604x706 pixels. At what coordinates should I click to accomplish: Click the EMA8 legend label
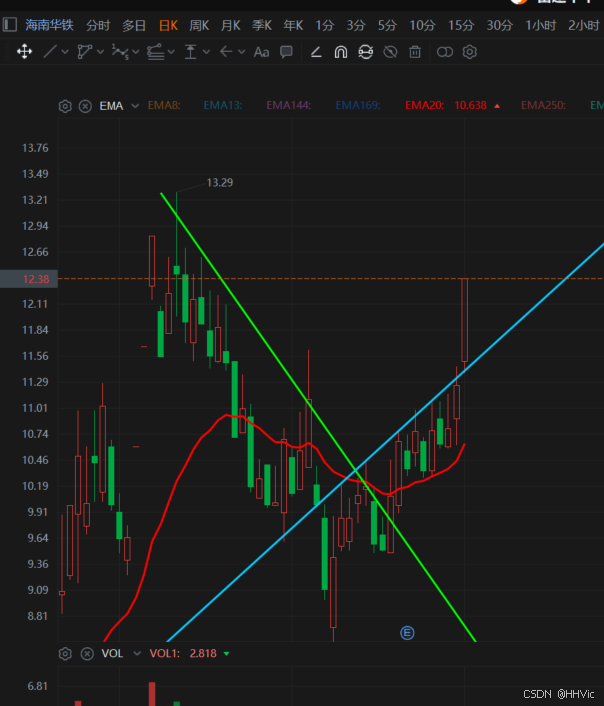click(164, 105)
